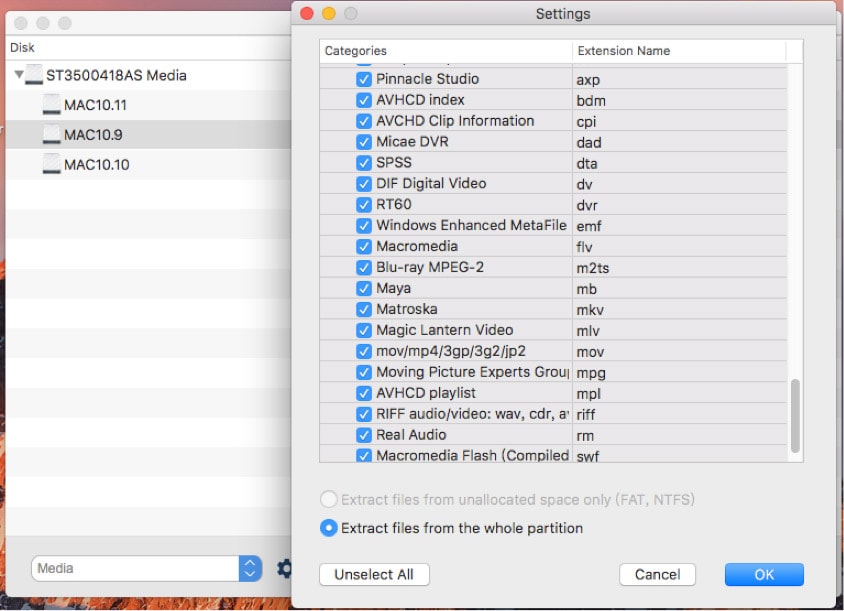Click the 'mkv' extension cell
Viewport: 844px width, 611px height.
point(679,310)
